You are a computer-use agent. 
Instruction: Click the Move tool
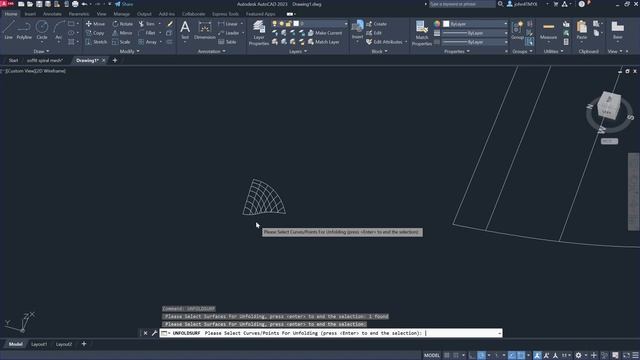pyautogui.click(x=96, y=24)
